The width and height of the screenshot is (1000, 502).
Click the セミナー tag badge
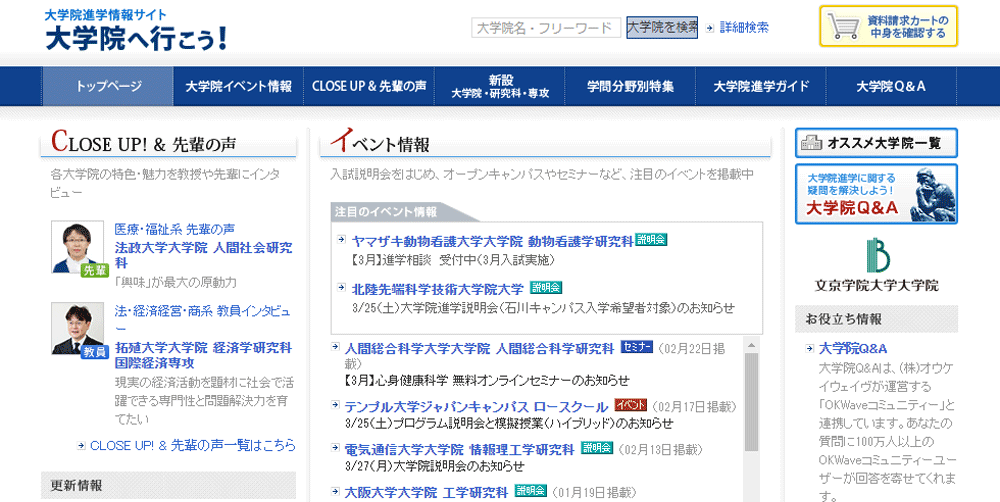pos(636,348)
